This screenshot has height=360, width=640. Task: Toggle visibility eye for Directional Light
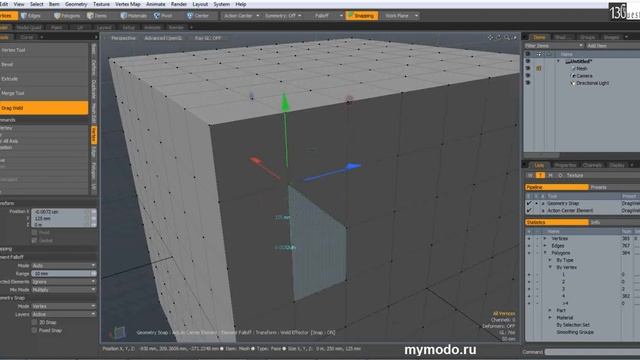point(528,83)
